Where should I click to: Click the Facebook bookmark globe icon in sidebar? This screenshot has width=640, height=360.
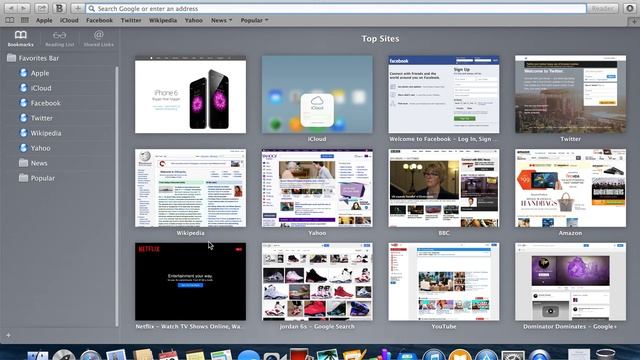[24, 103]
